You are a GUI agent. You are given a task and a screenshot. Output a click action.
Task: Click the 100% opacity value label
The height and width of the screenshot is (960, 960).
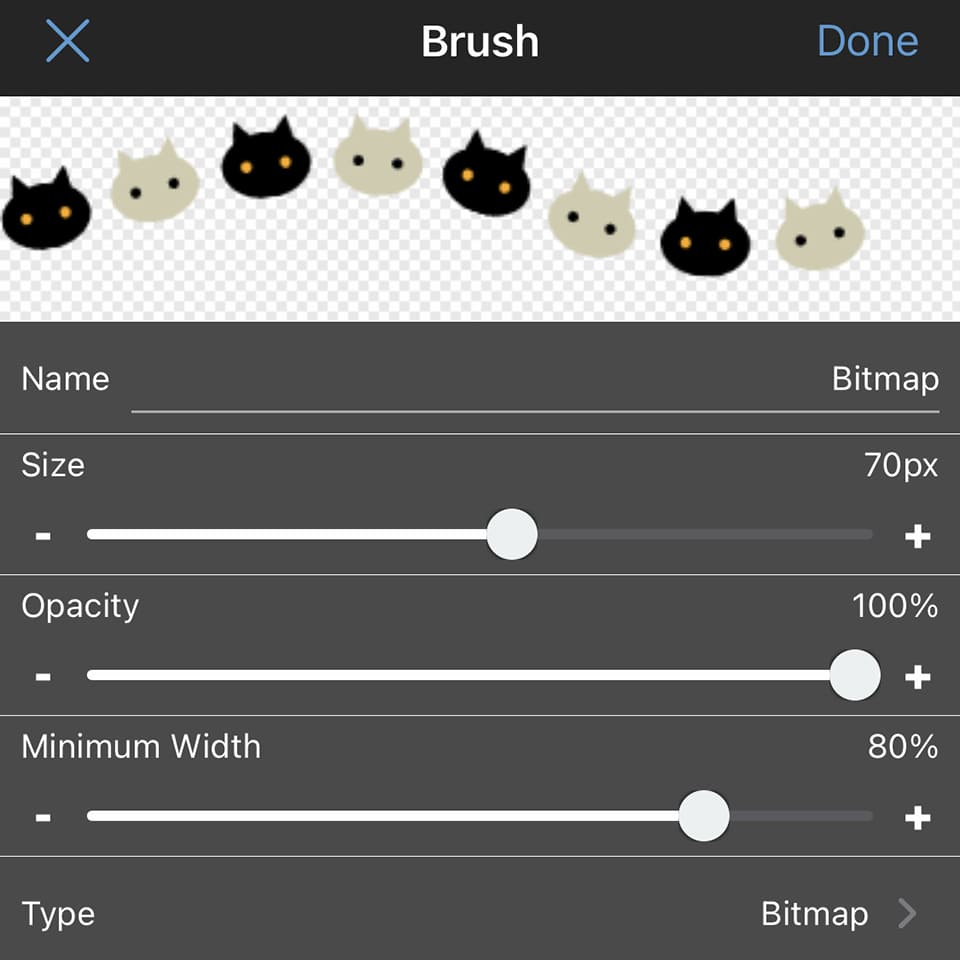tap(894, 606)
